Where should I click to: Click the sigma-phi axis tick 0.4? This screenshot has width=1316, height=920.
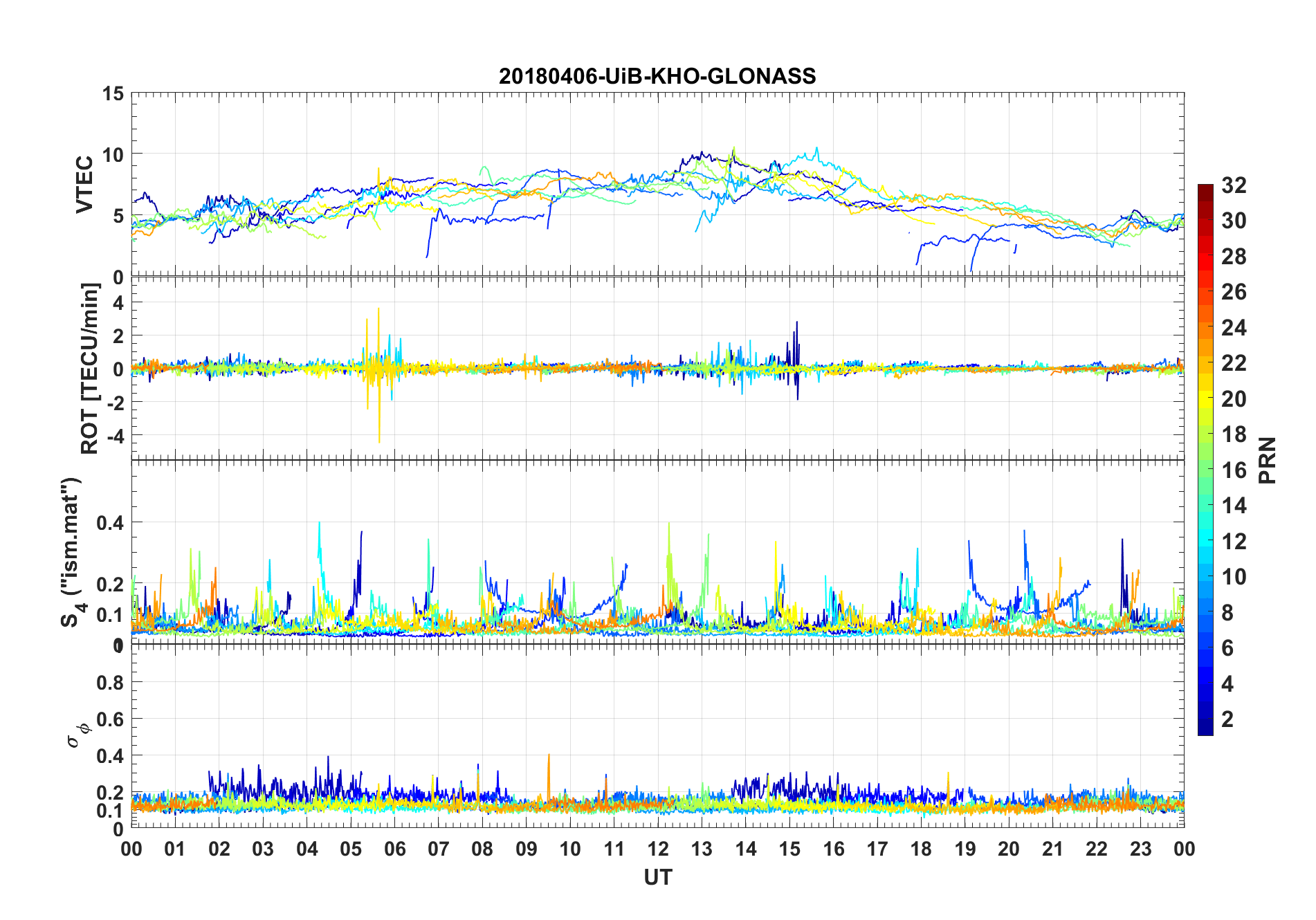click(x=111, y=755)
